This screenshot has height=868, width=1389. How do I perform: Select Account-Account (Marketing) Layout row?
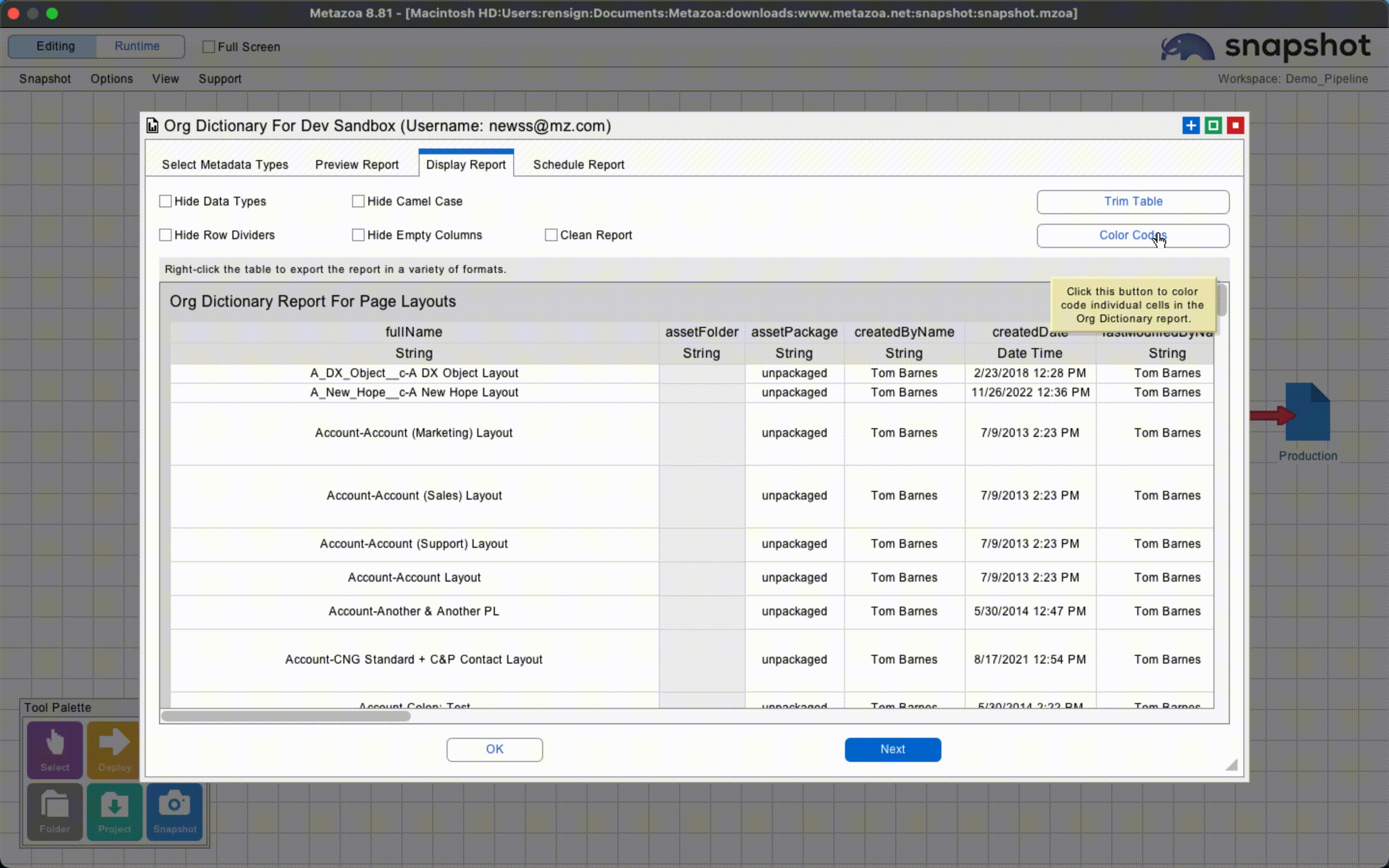414,434
